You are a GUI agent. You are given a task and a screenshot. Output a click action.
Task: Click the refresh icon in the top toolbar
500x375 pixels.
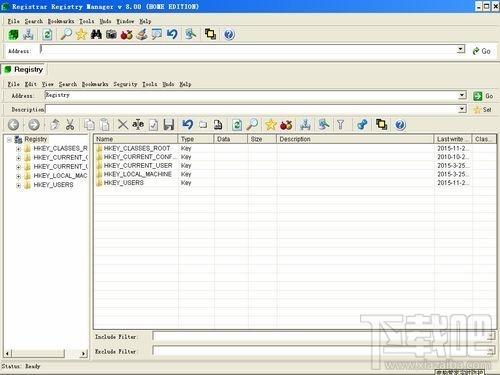[47, 34]
